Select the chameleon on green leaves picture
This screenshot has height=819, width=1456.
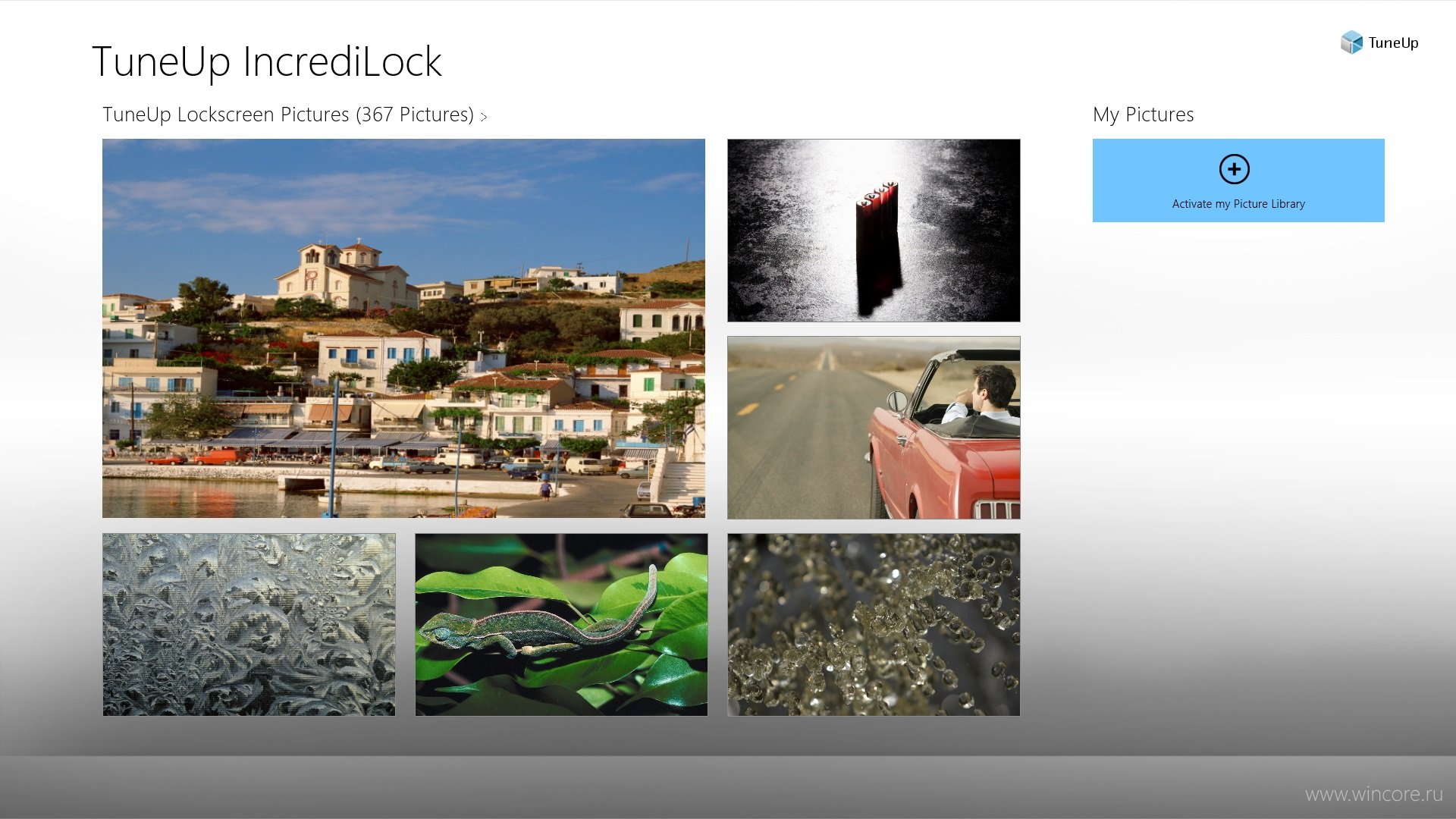[561, 625]
